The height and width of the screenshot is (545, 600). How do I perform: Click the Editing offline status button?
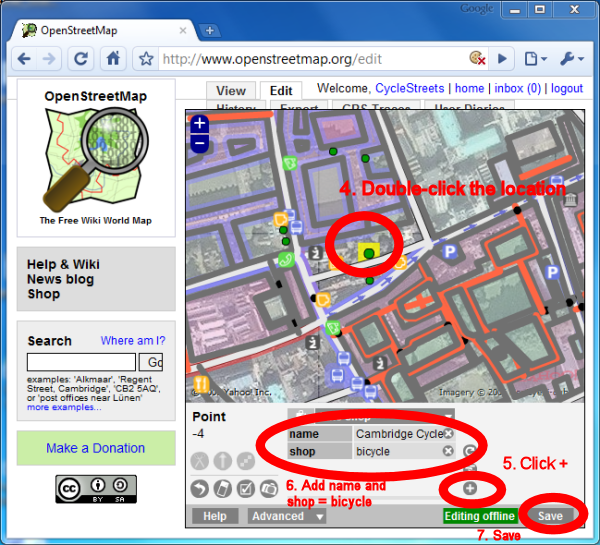480,516
